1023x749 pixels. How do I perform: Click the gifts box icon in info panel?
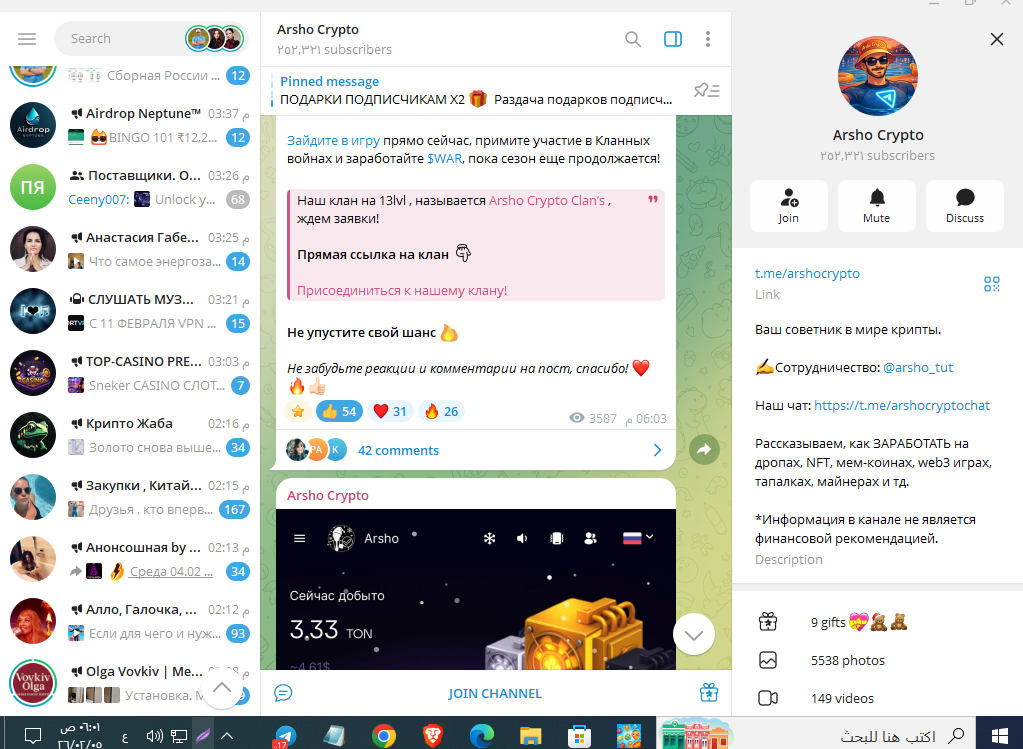point(768,622)
